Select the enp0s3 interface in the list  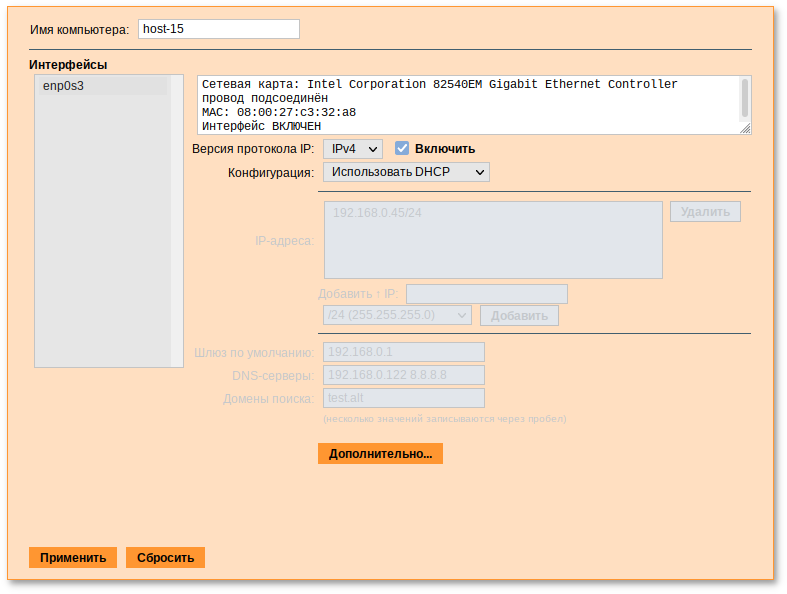(101, 86)
